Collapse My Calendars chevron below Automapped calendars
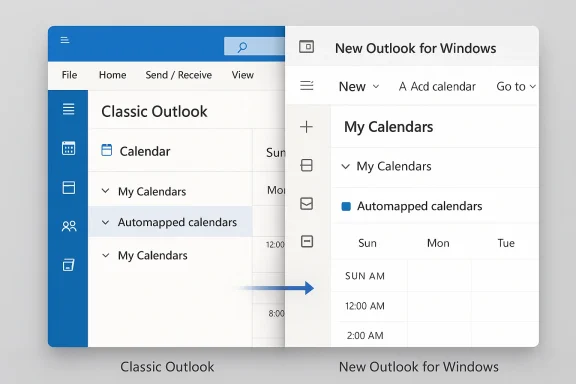The width and height of the screenshot is (576, 384). click(105, 255)
